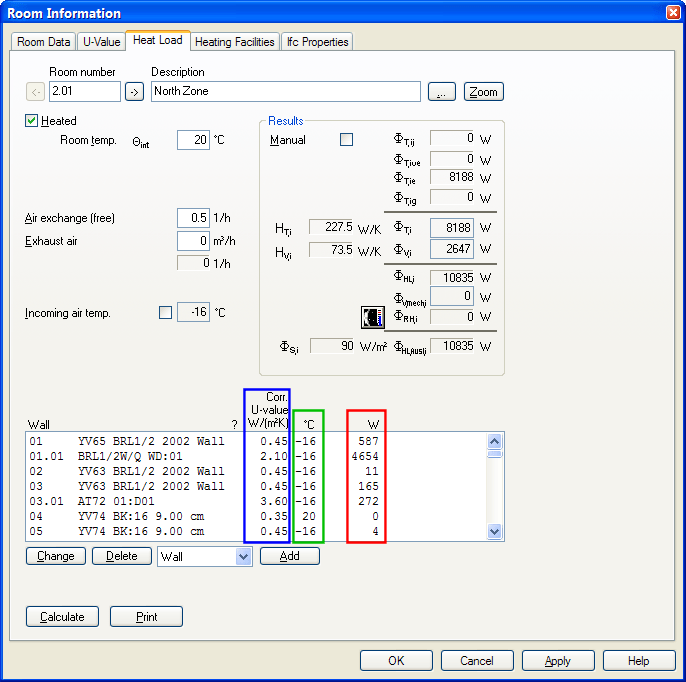Click wall list scroll down arrow

(x=494, y=532)
